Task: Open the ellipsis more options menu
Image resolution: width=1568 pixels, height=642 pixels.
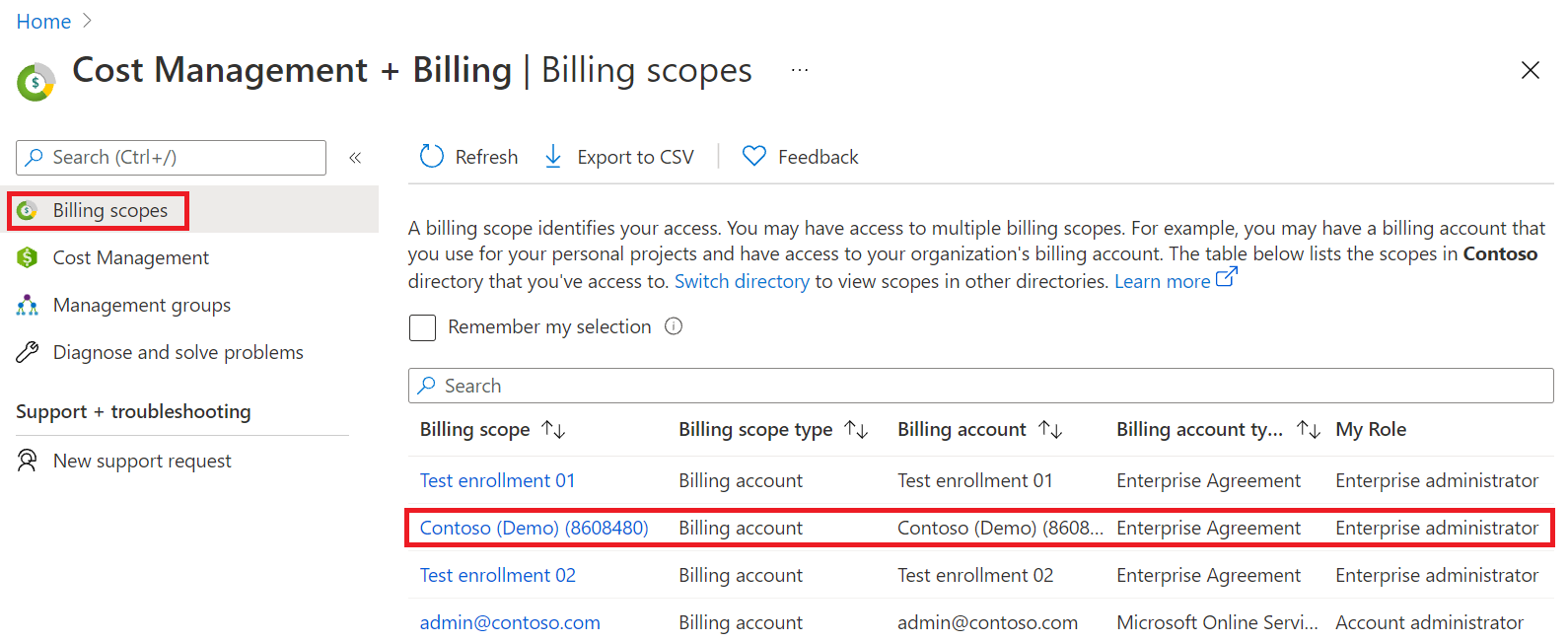Action: (x=800, y=70)
